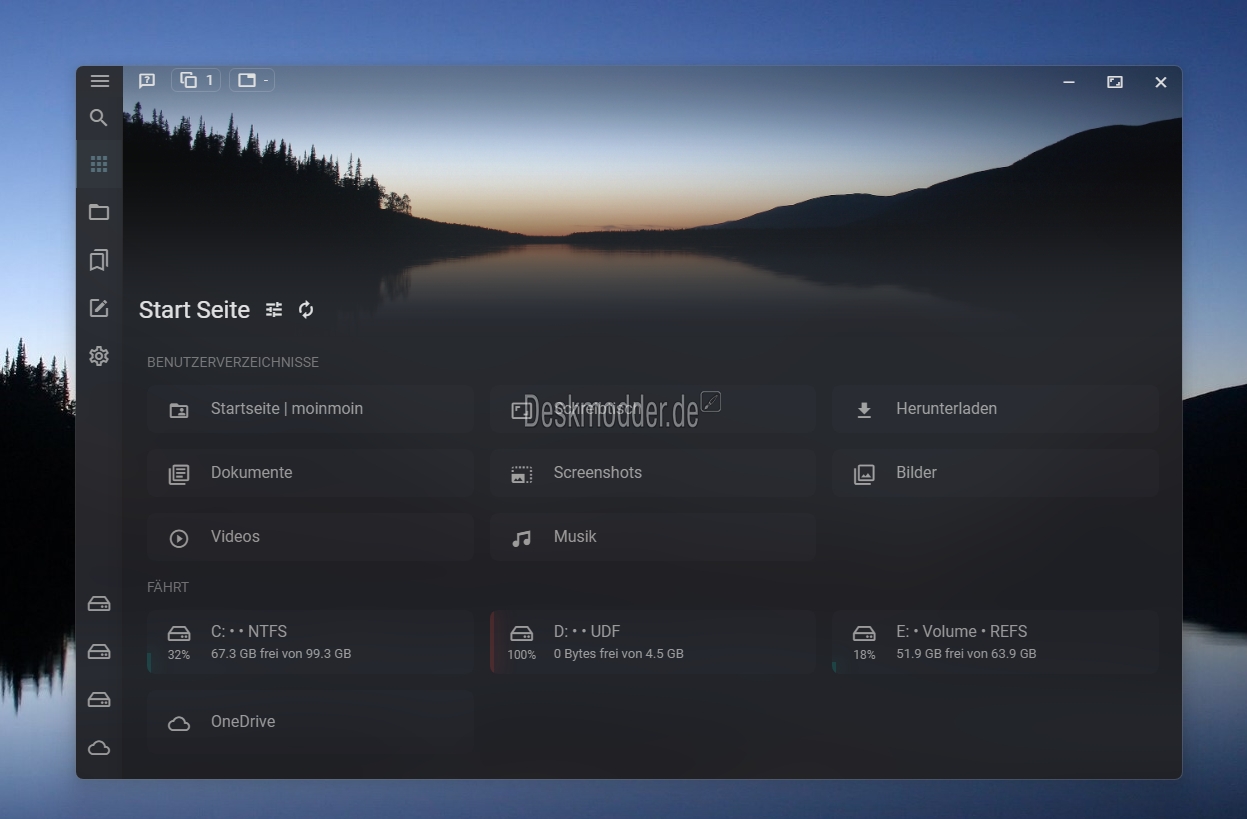This screenshot has height=819, width=1247.
Task: Open drive D: UDF card
Action: 653,642
